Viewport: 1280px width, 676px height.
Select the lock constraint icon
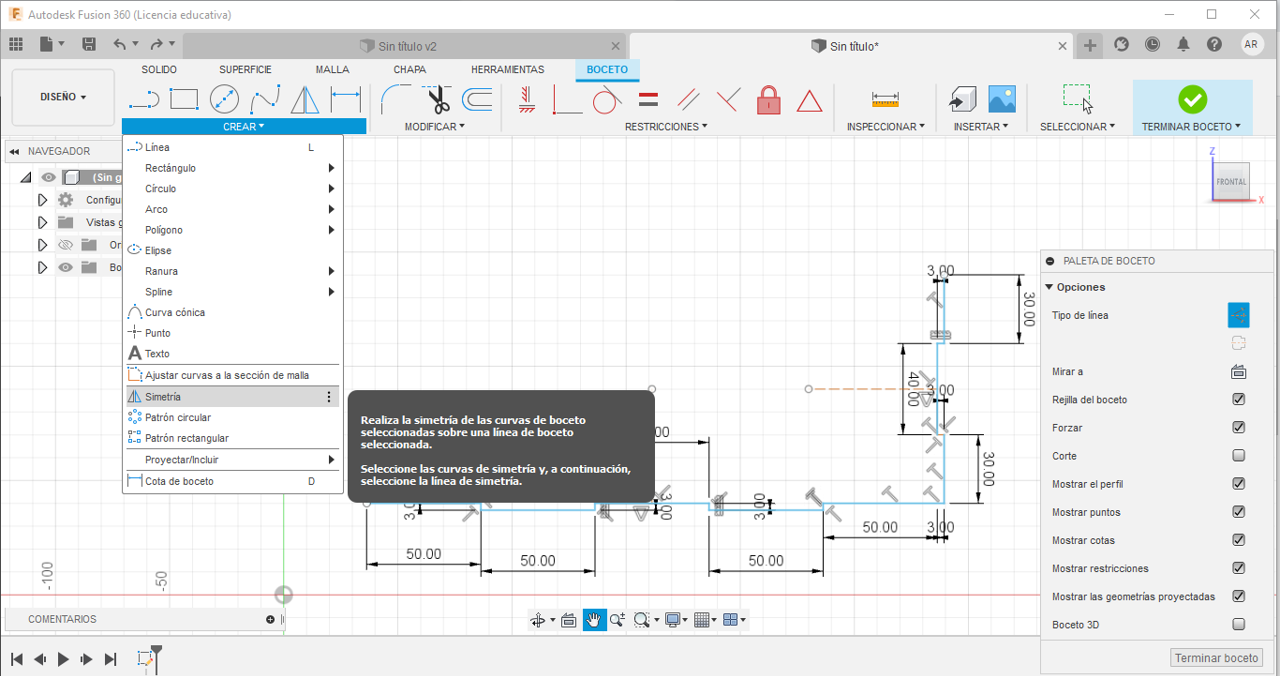768,99
